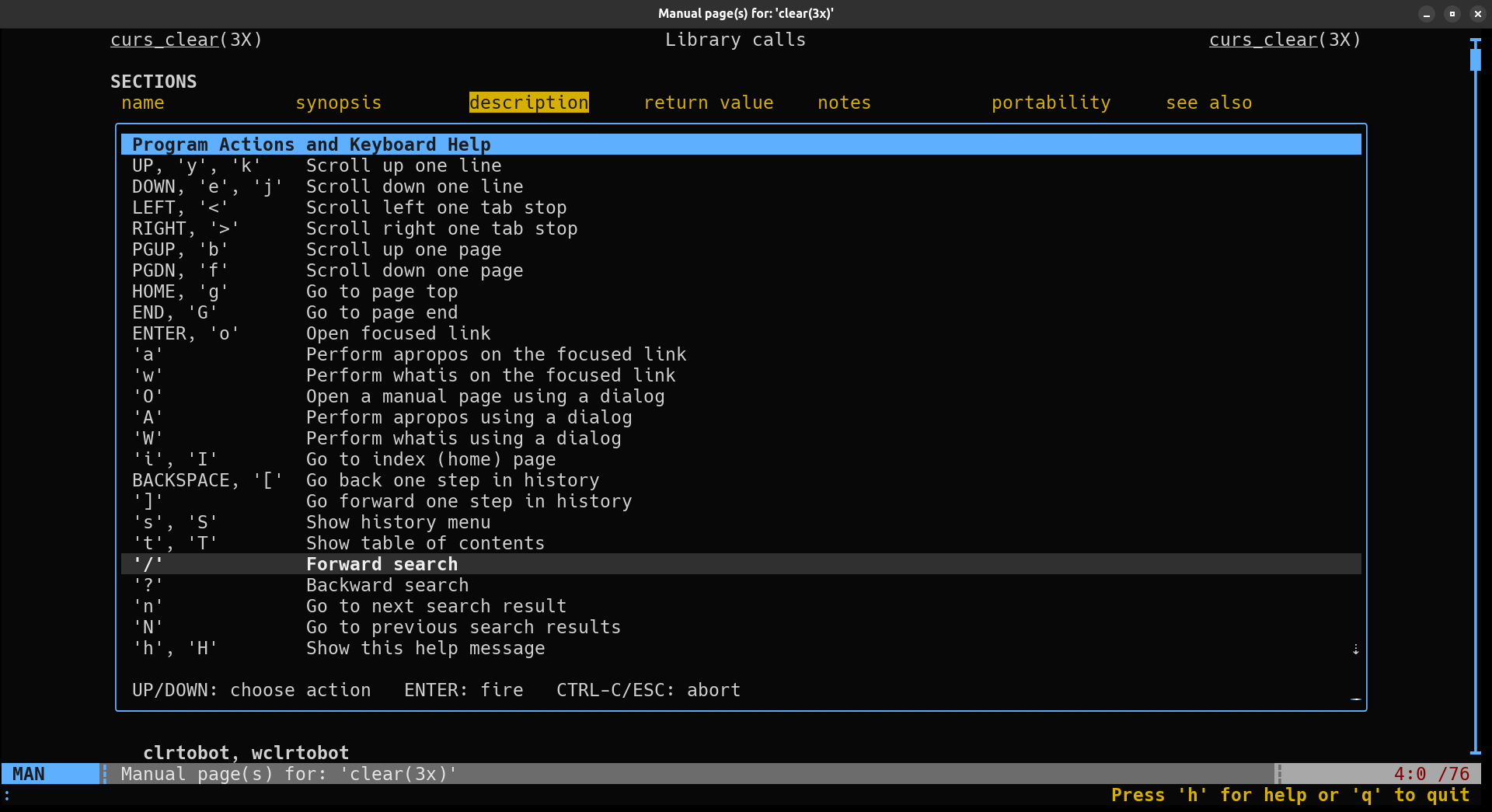
Task: Pick Go to index (home) page
Action: (x=431, y=459)
